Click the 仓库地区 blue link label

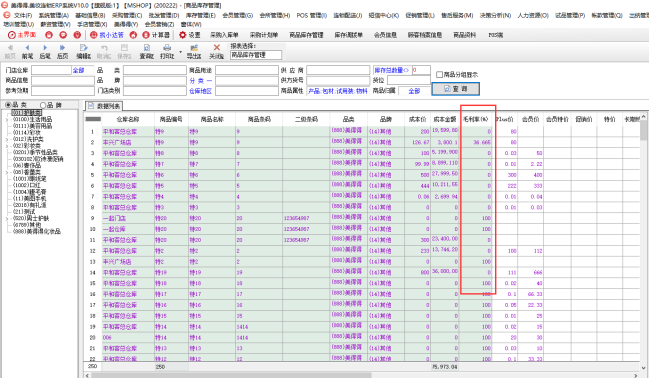[201, 91]
